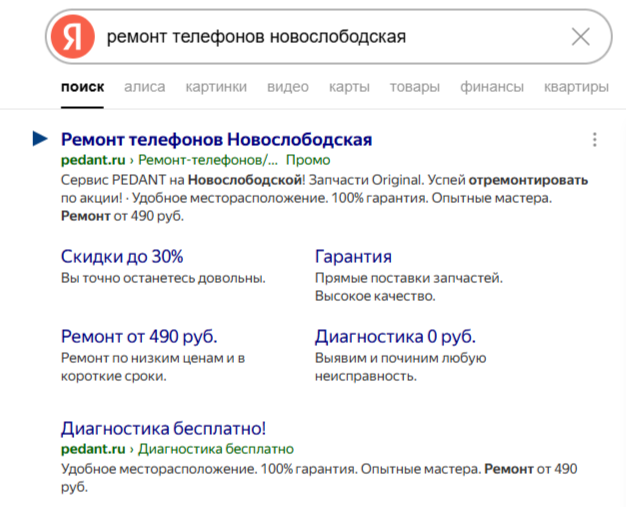Viewport: 626px width, 507px height.
Task: Open the финансы tab
Action: (x=492, y=87)
